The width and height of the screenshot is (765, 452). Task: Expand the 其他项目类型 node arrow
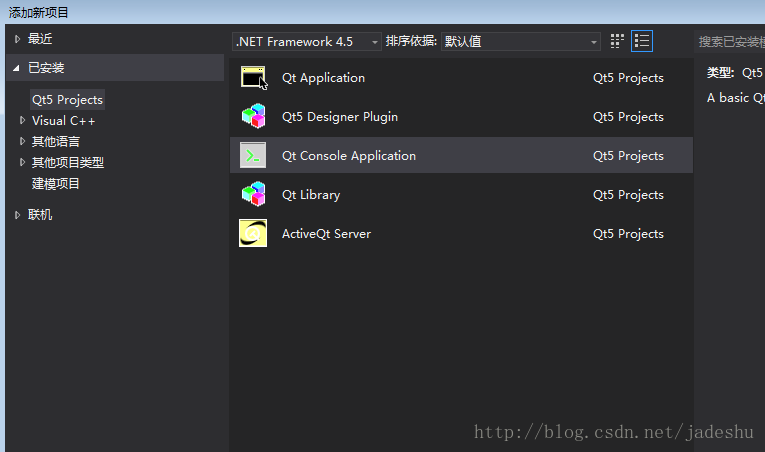tap(22, 162)
